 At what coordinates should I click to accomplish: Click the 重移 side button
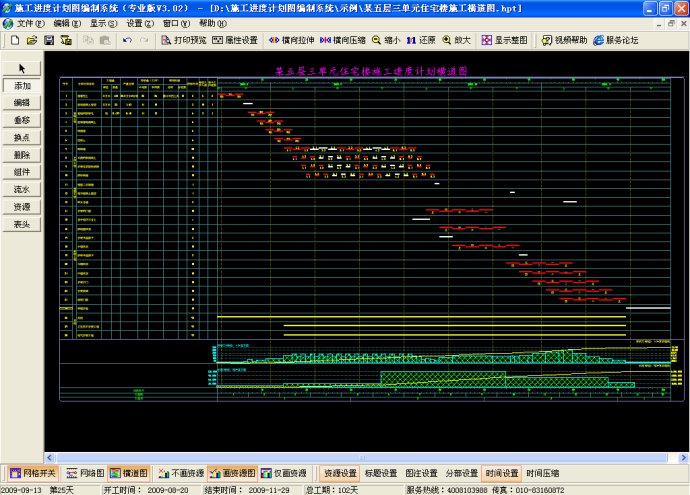coord(22,120)
